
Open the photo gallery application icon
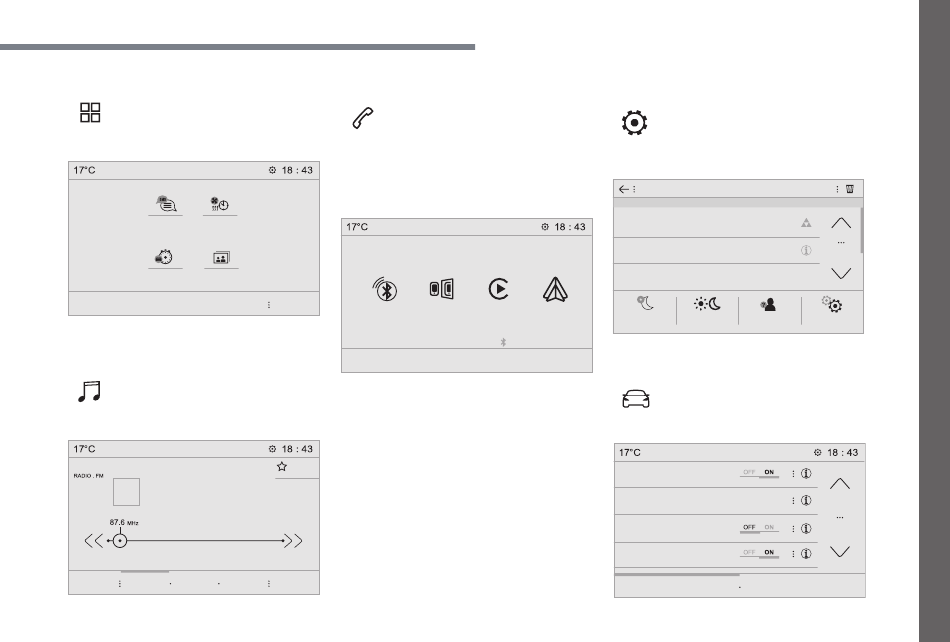pos(221,258)
